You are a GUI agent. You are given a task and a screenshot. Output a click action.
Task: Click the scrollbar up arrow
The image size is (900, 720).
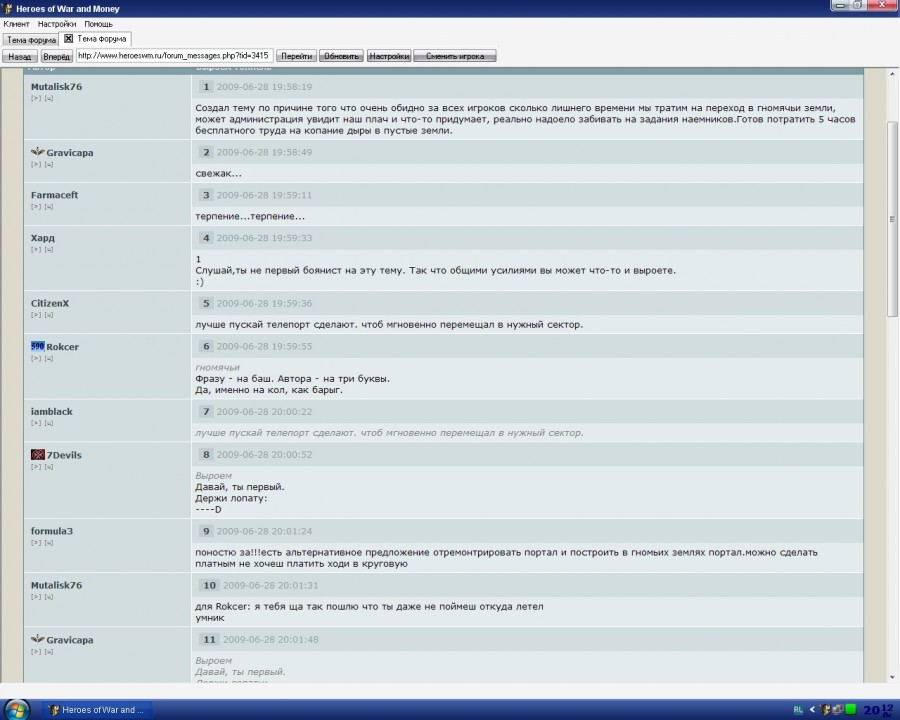coord(892,73)
